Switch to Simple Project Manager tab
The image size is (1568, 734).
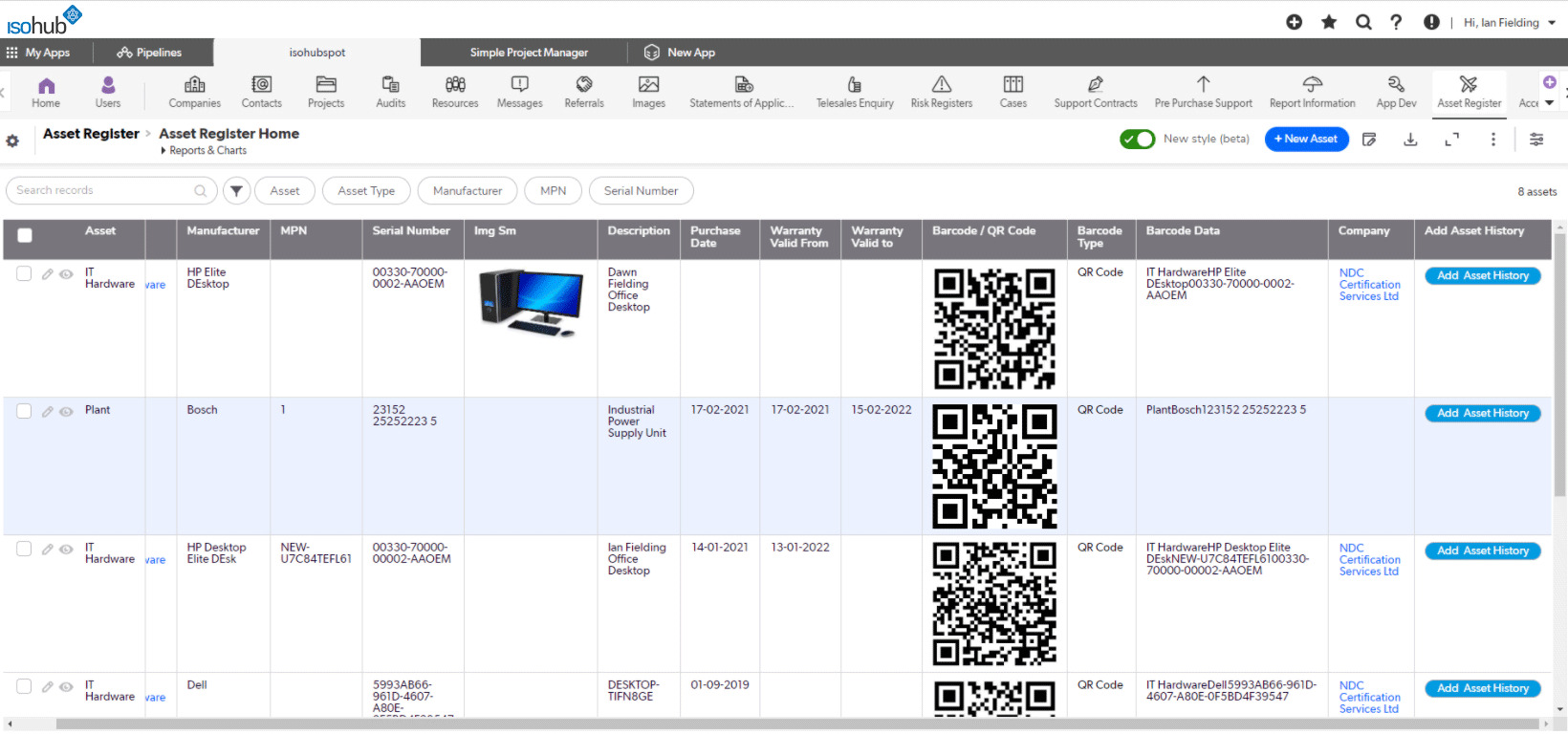click(529, 53)
